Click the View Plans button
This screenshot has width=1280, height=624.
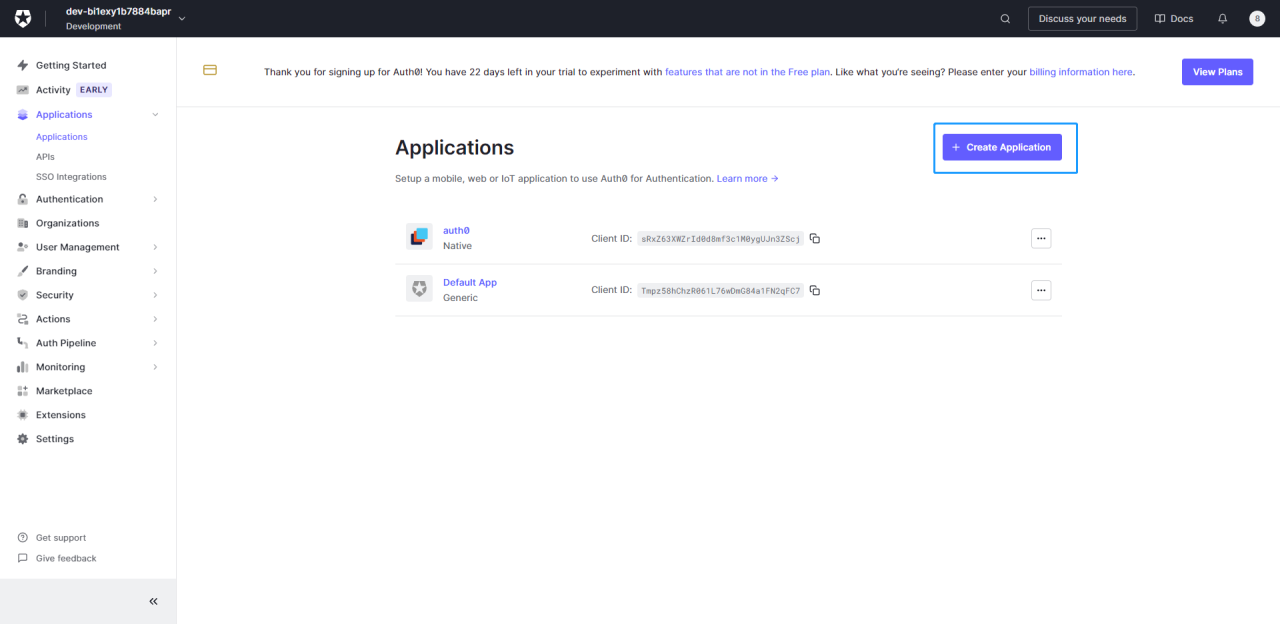(1217, 72)
